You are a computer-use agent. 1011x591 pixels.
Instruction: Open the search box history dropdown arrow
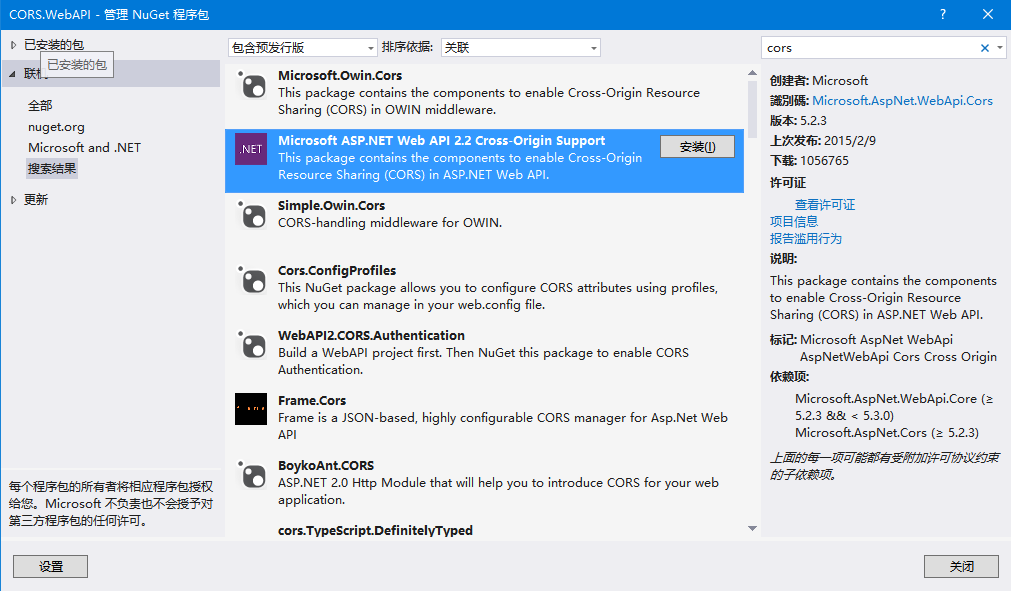[x=999, y=48]
